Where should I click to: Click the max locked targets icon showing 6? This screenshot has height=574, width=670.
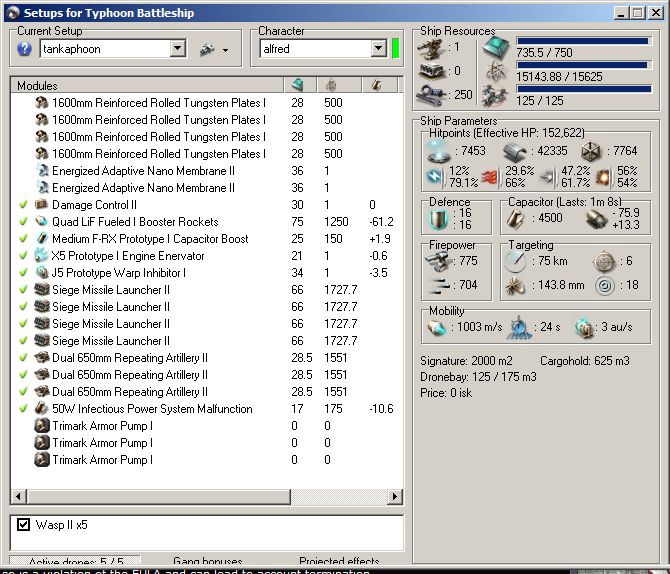click(605, 262)
